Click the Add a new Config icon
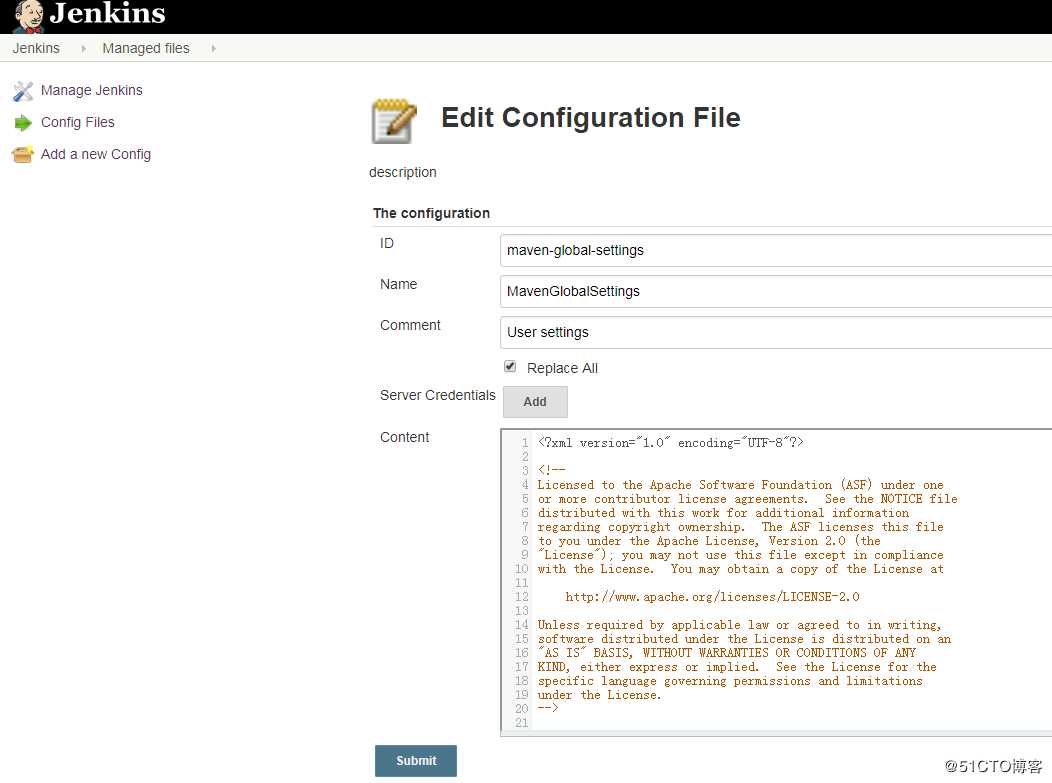 23,155
